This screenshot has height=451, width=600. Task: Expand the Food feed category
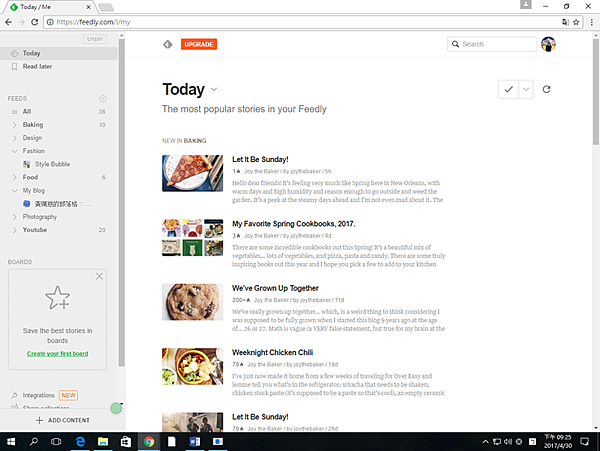pyautogui.click(x=15, y=177)
